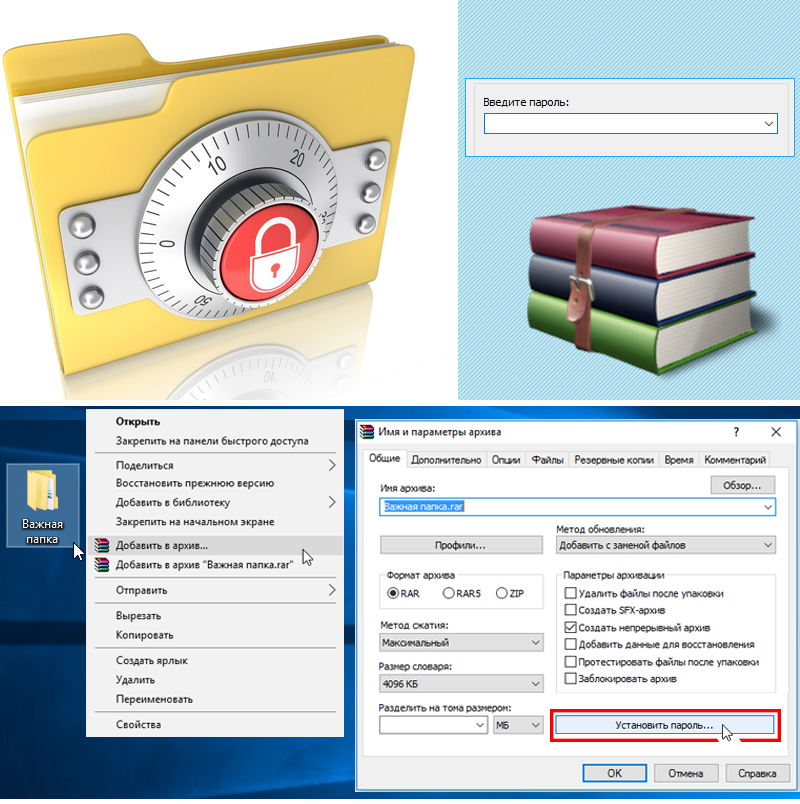The width and height of the screenshot is (800, 804).
Task: Choose Копировать in context menu
Action: tap(145, 635)
